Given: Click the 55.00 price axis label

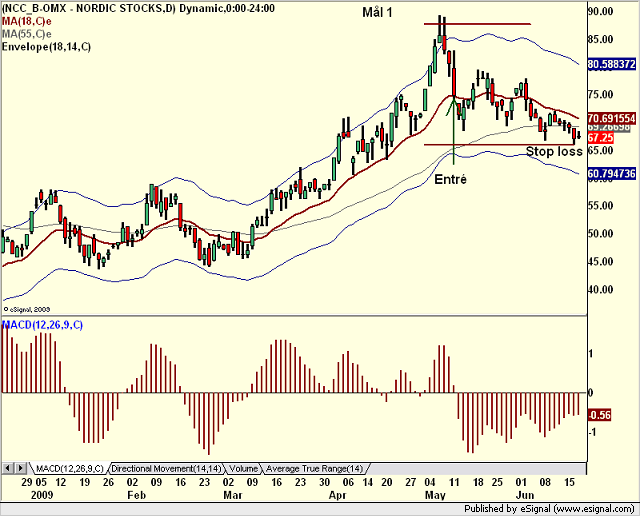Looking at the screenshot, I should tap(600, 206).
